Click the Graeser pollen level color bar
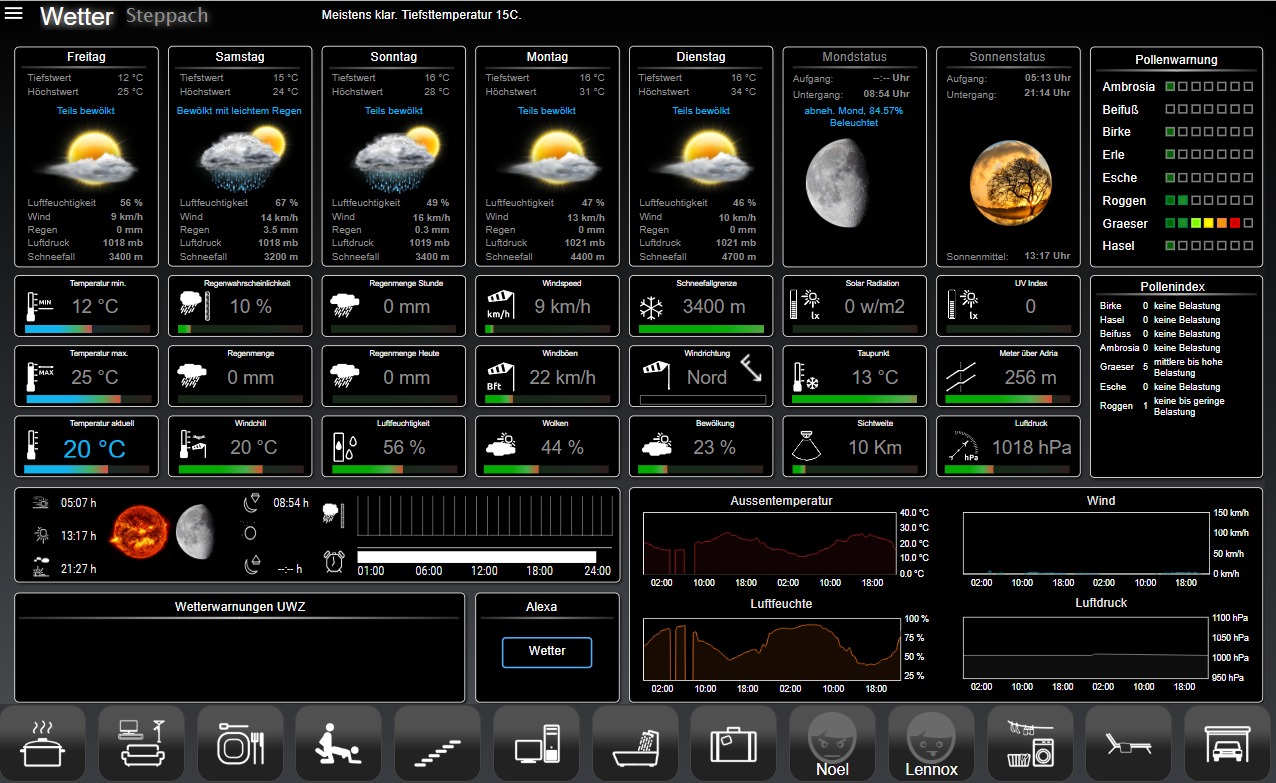Image resolution: width=1276 pixels, height=783 pixels. coord(1209,223)
